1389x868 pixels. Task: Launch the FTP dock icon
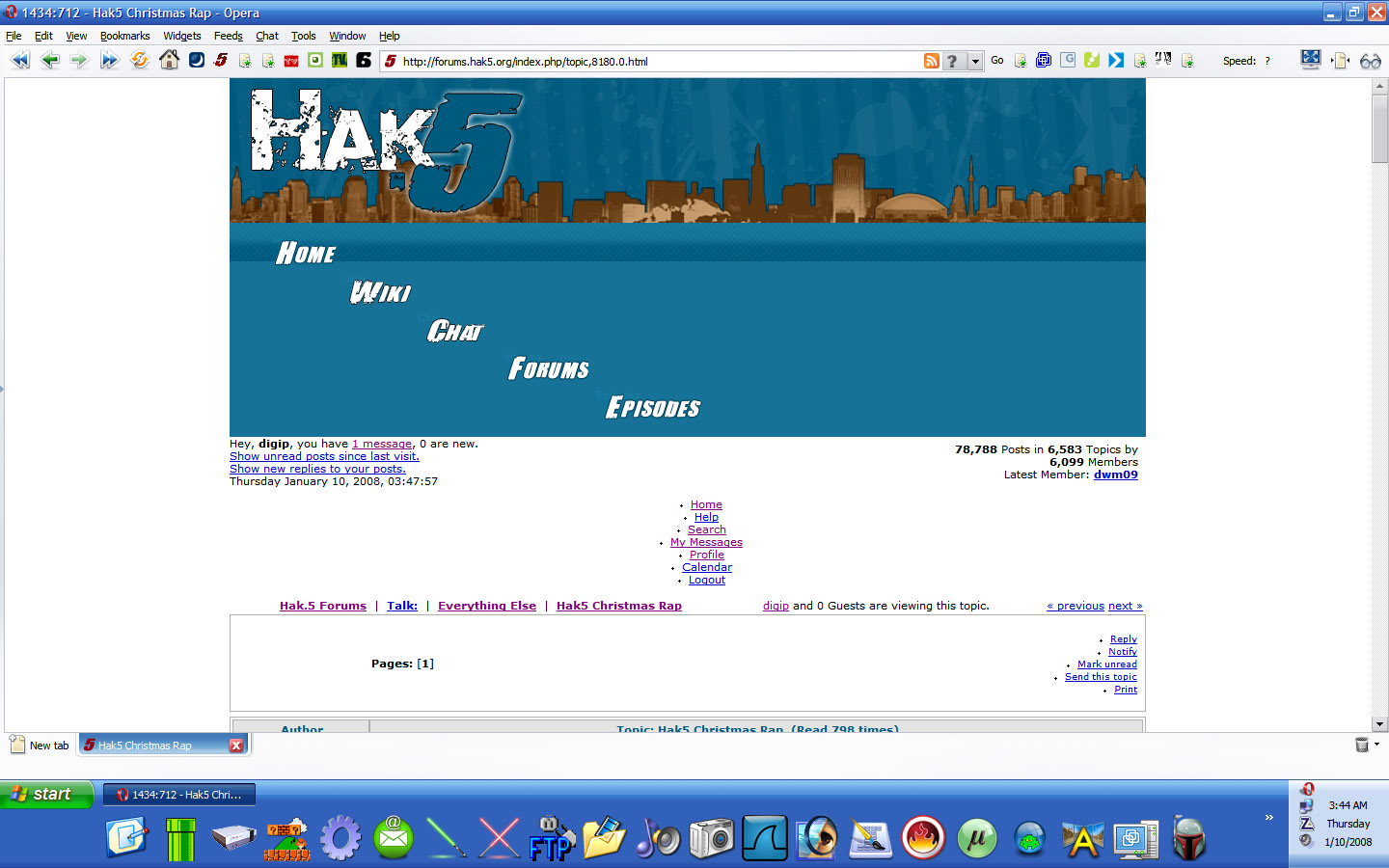(x=552, y=839)
